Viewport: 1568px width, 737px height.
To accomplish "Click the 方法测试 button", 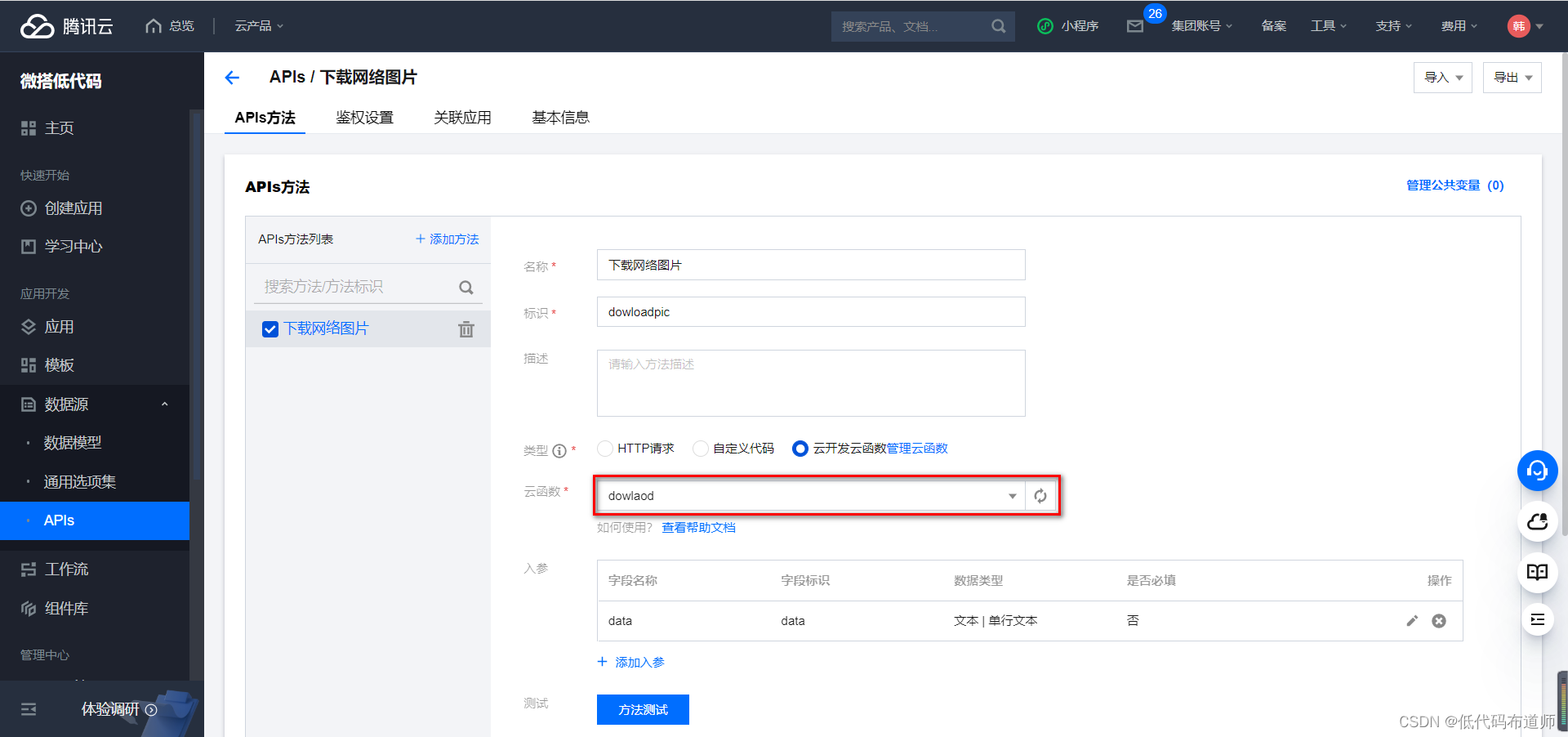I will [x=643, y=710].
